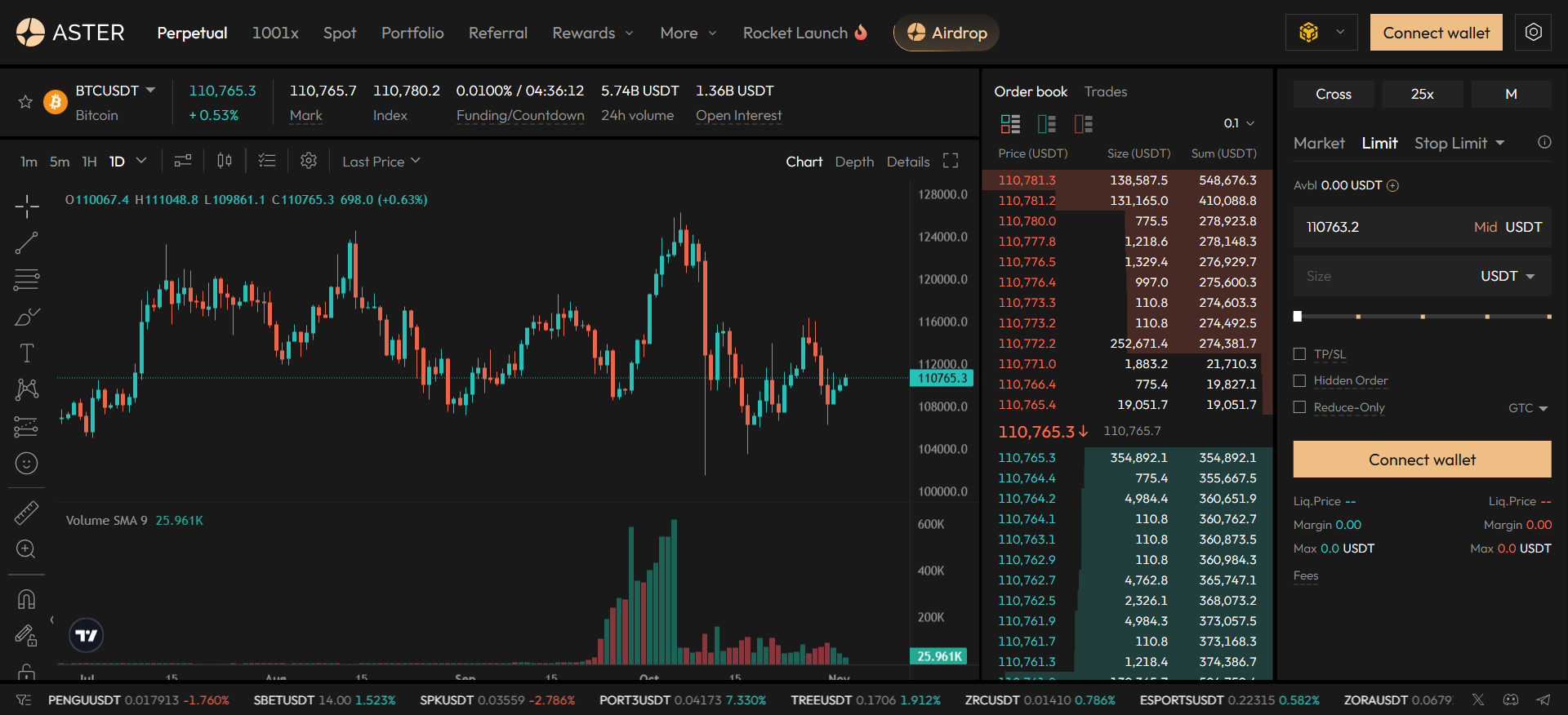Set price to Mid

tap(1486, 227)
